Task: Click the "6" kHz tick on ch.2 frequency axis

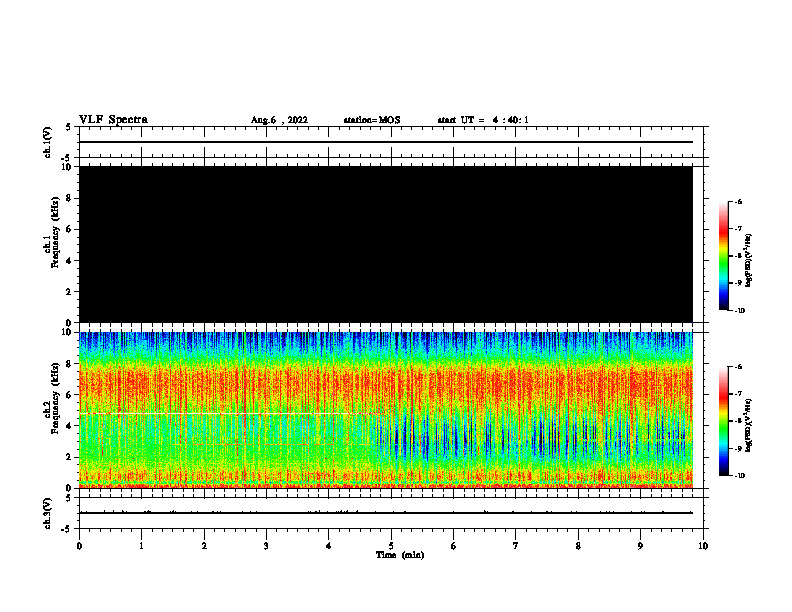Action: 70,395
